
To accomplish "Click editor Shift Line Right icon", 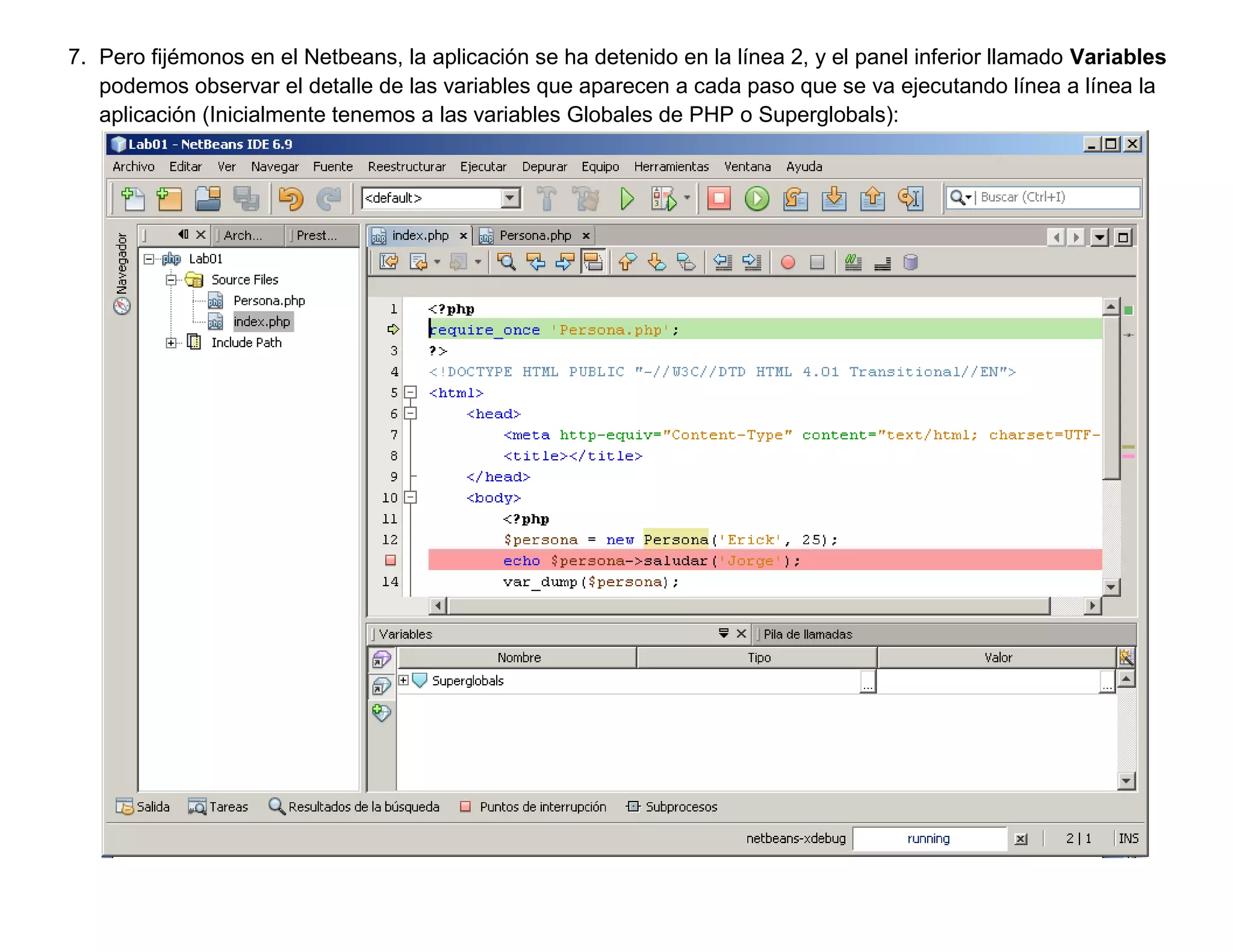I will coord(751,262).
